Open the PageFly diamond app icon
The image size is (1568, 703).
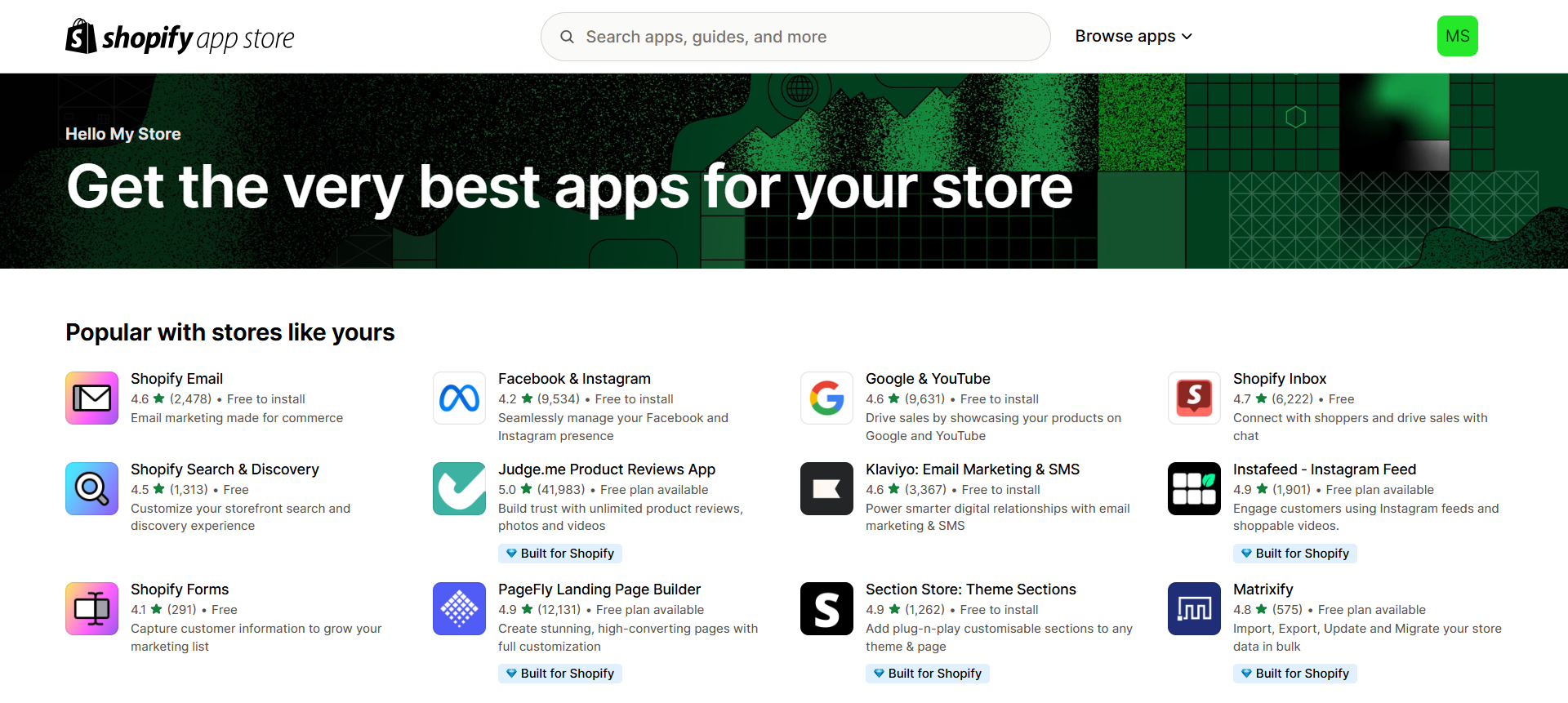click(x=459, y=609)
